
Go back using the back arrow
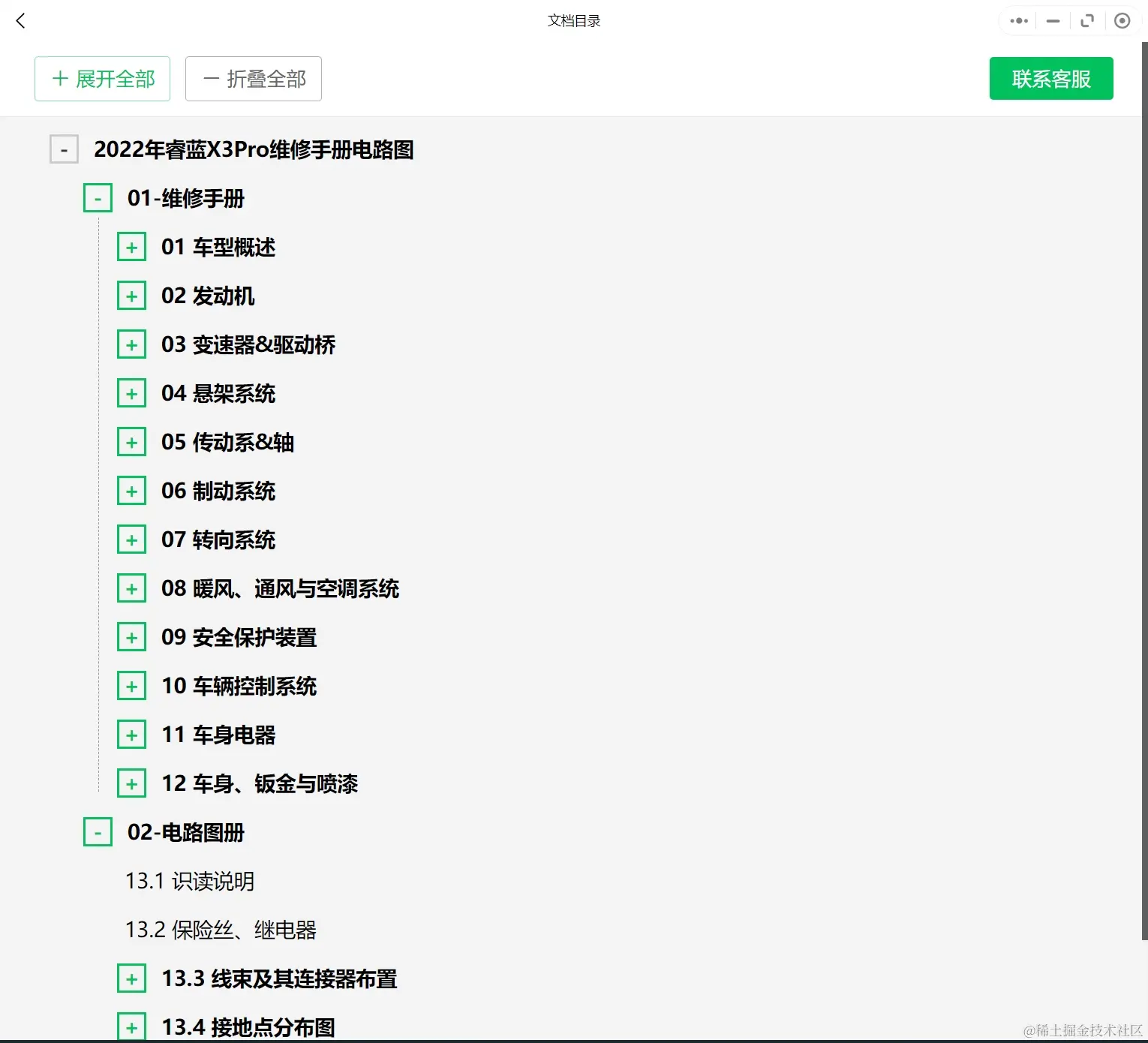point(20,20)
